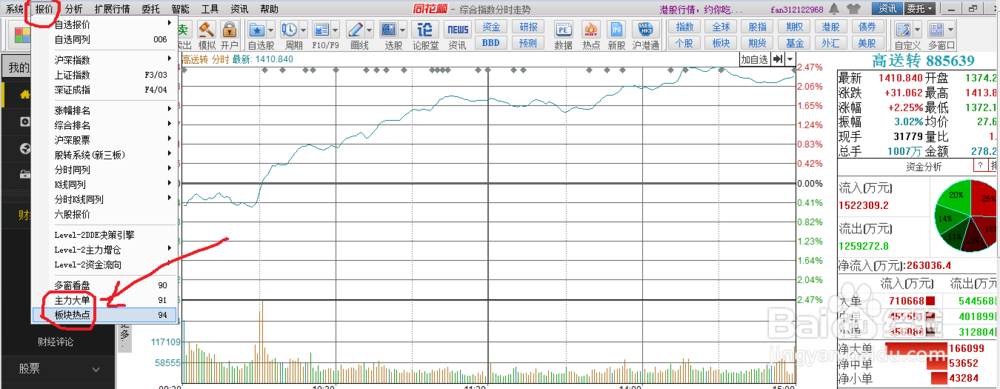Open the 委托 dropdown in title bar
The image size is (1000, 389).
(x=920, y=9)
